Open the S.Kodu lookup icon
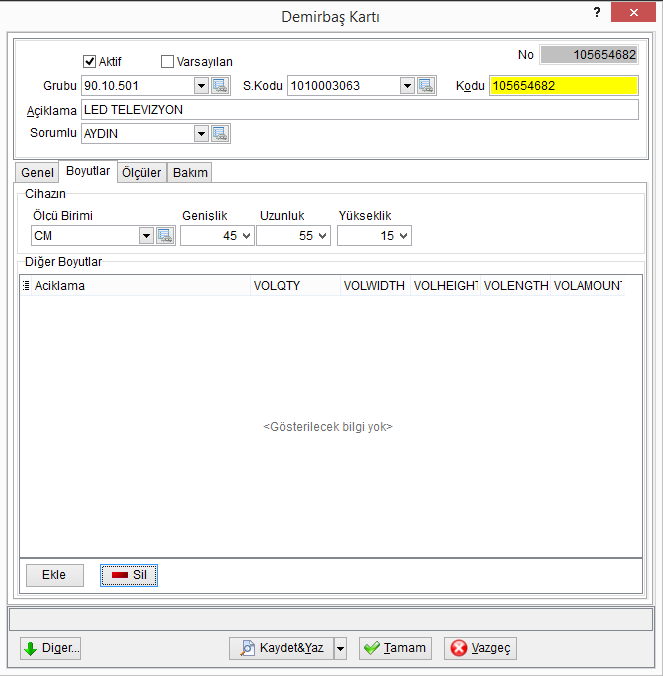The height and width of the screenshot is (676, 663). (426, 86)
